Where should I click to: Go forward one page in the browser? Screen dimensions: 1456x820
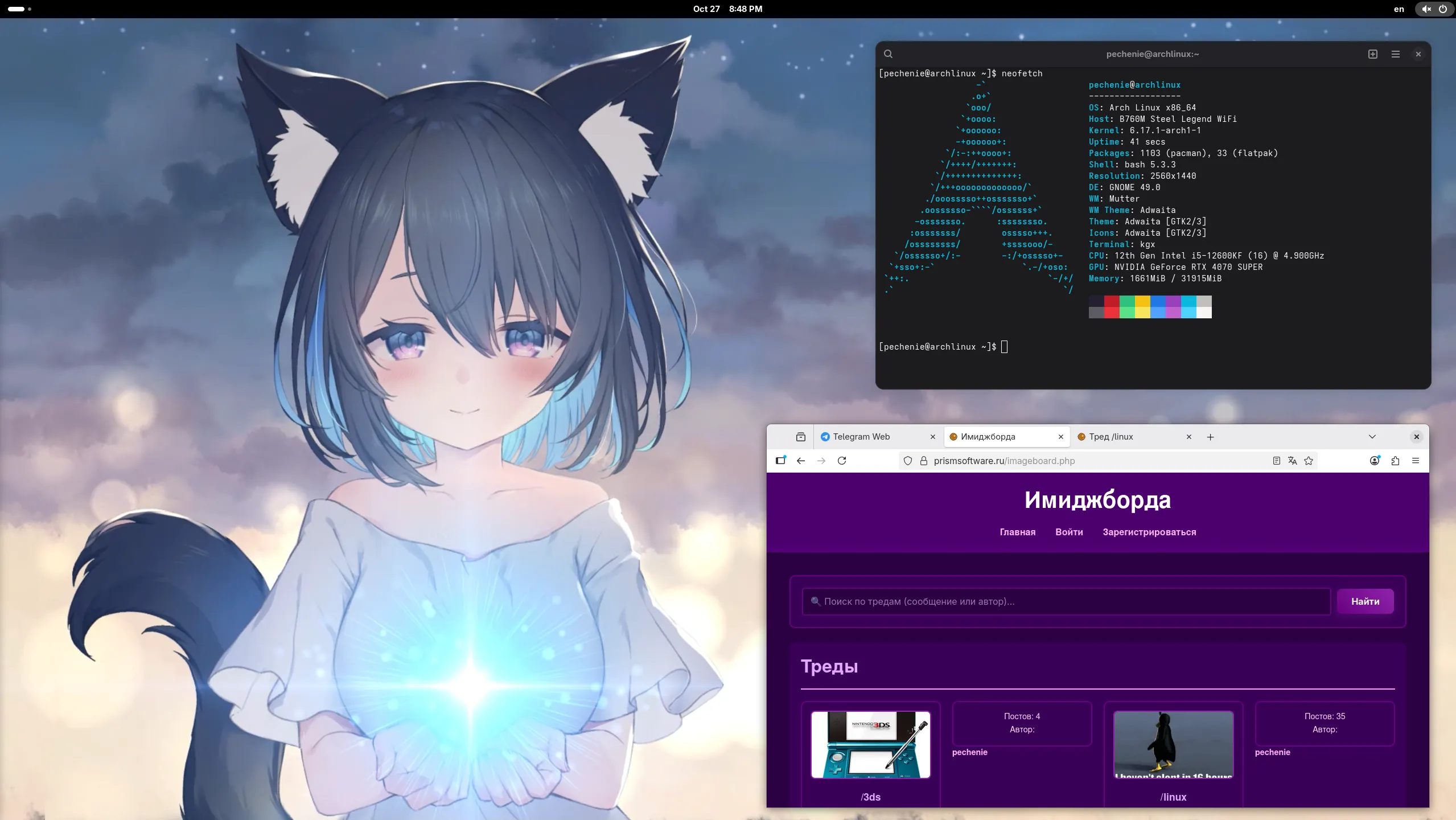click(821, 461)
